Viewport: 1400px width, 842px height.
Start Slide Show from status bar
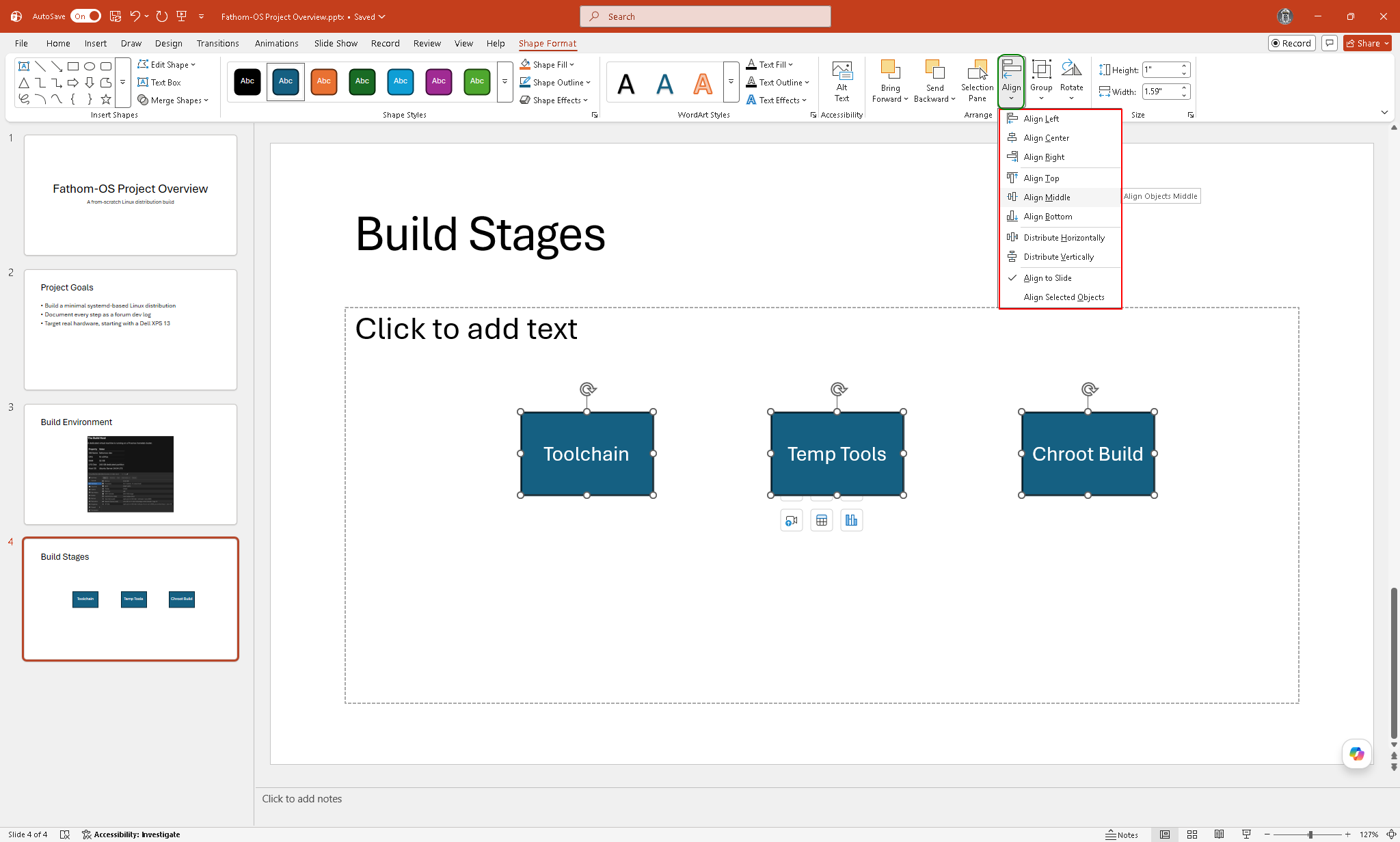[1246, 834]
